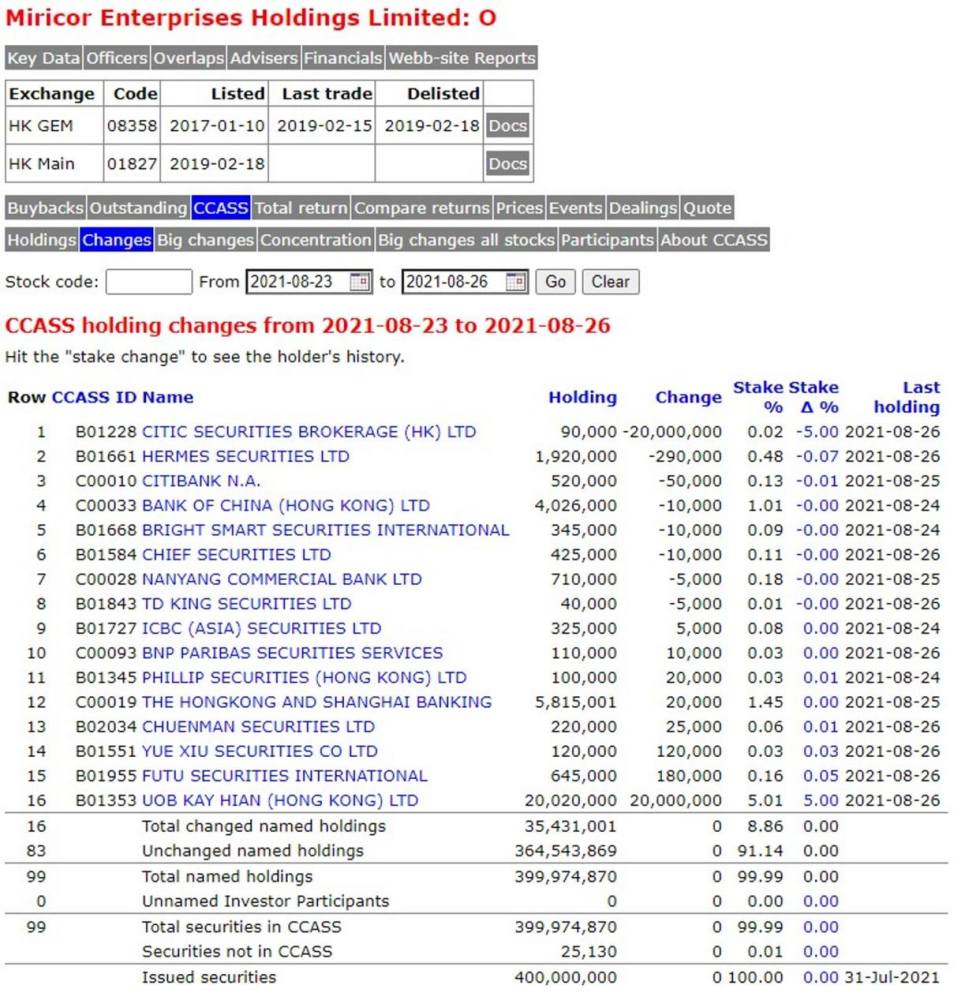Open the Financials tab

click(343, 58)
